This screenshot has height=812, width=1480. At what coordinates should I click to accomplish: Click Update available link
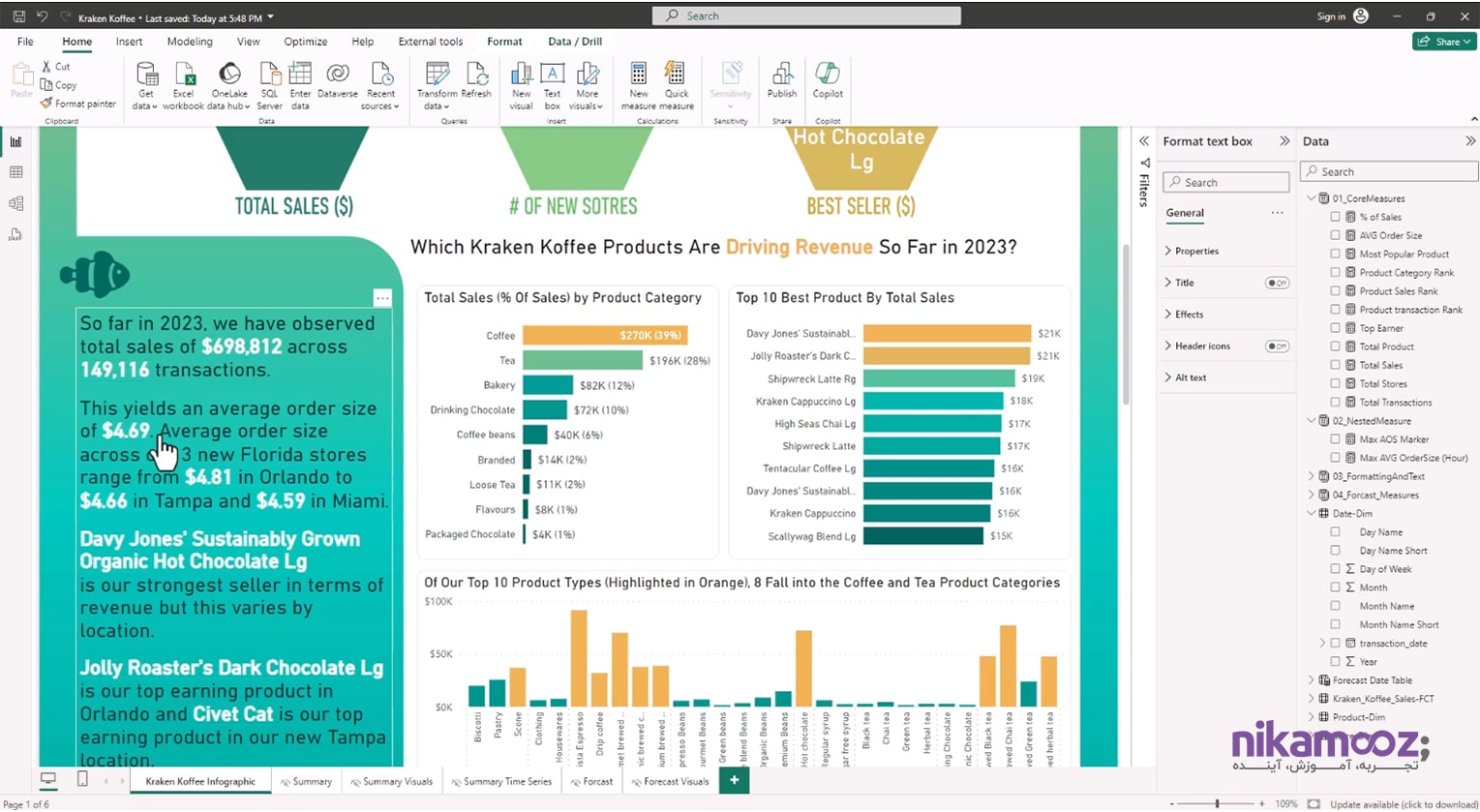click(x=1404, y=804)
